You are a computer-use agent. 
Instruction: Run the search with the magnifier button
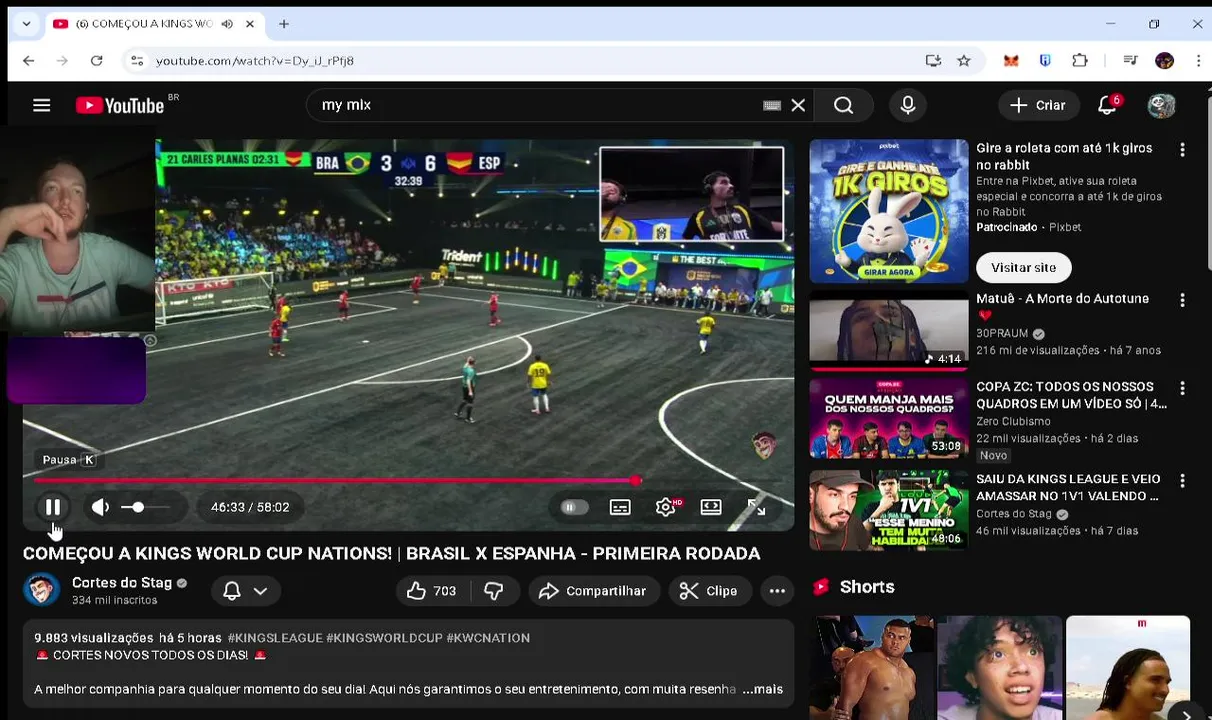pos(843,105)
